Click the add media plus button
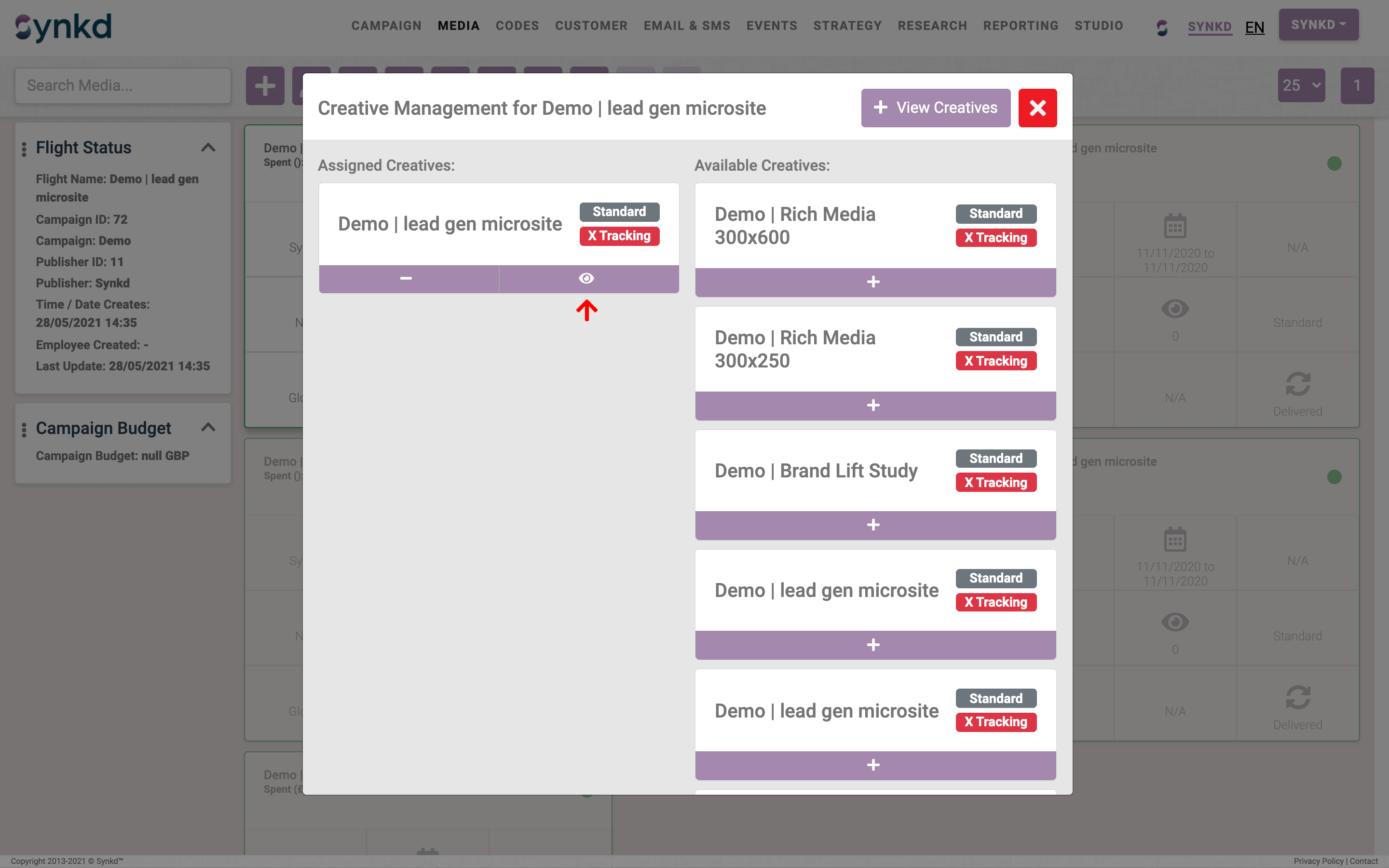Viewport: 1389px width, 868px height. [265, 86]
